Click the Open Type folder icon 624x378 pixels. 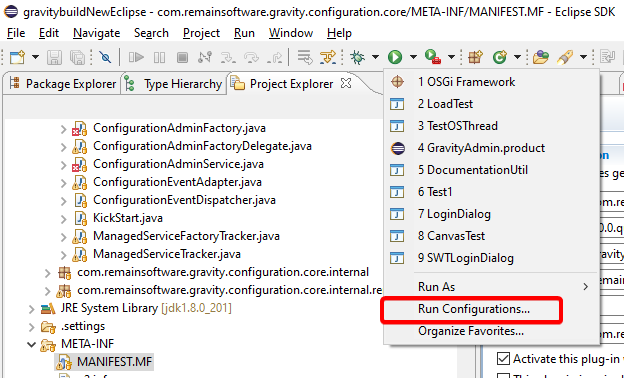pos(541,57)
